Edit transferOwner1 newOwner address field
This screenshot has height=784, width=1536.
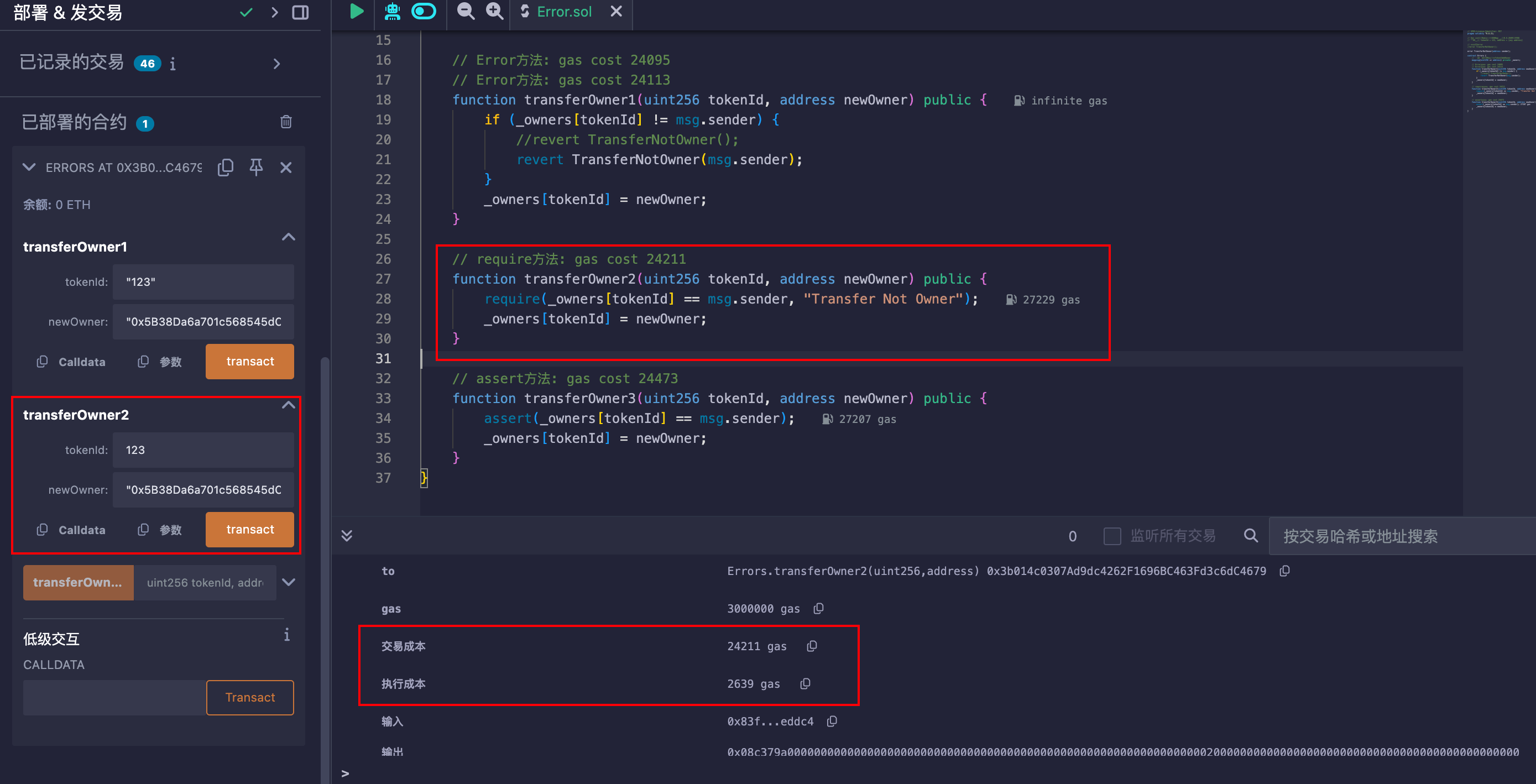click(x=203, y=322)
